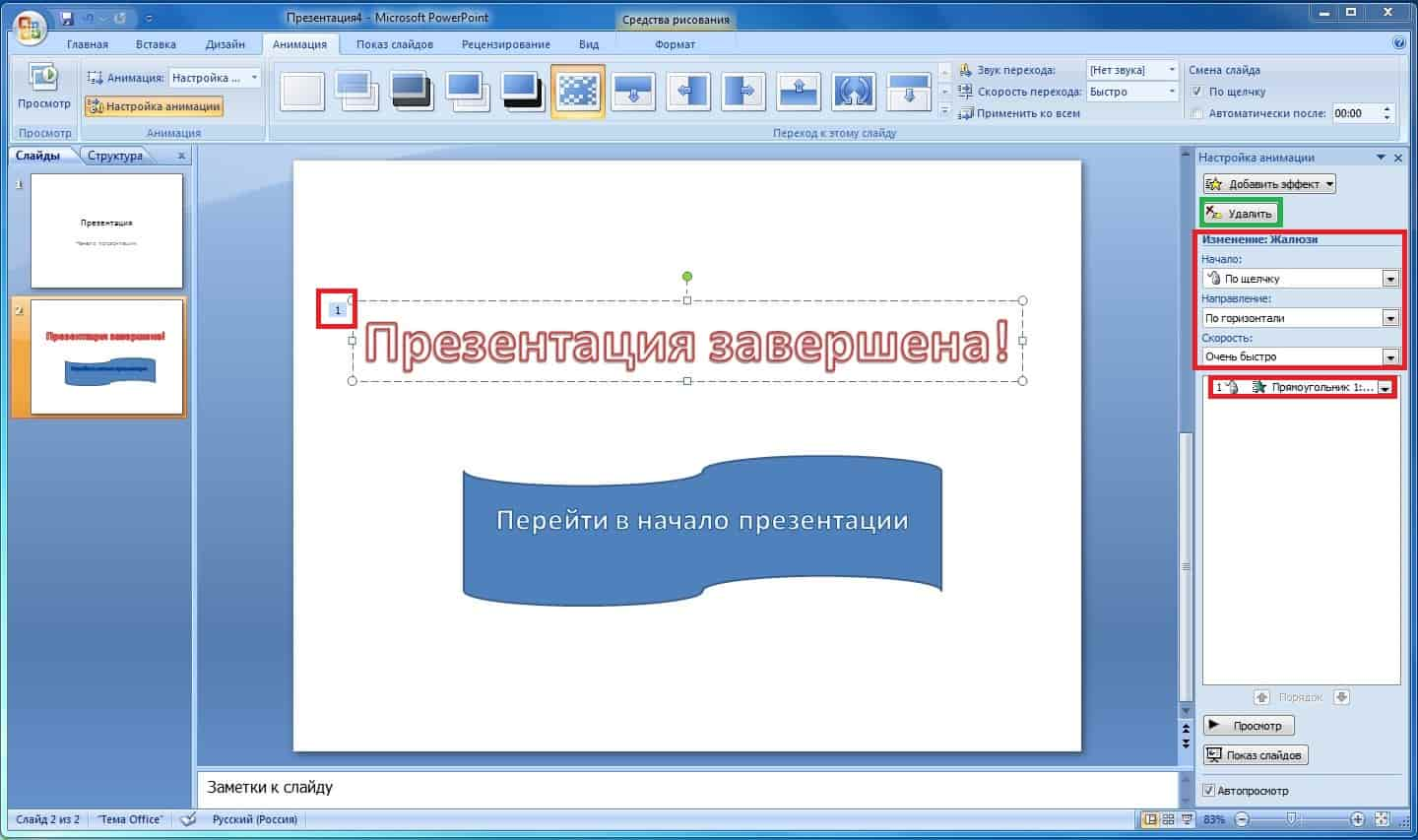The width and height of the screenshot is (1418, 840).
Task: Start Показ слайдов from task pane
Action: tap(1256, 755)
